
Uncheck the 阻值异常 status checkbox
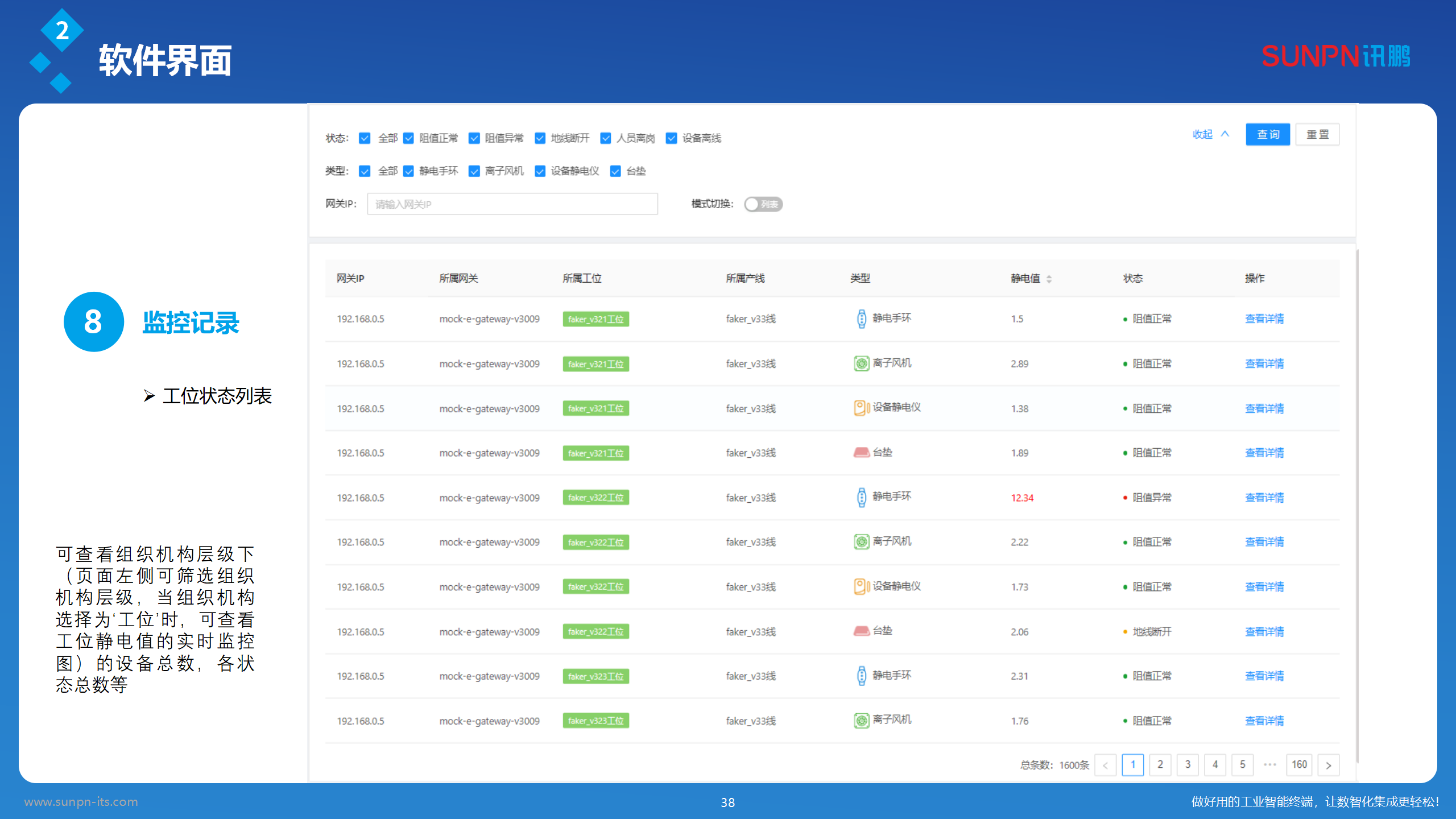(x=474, y=138)
